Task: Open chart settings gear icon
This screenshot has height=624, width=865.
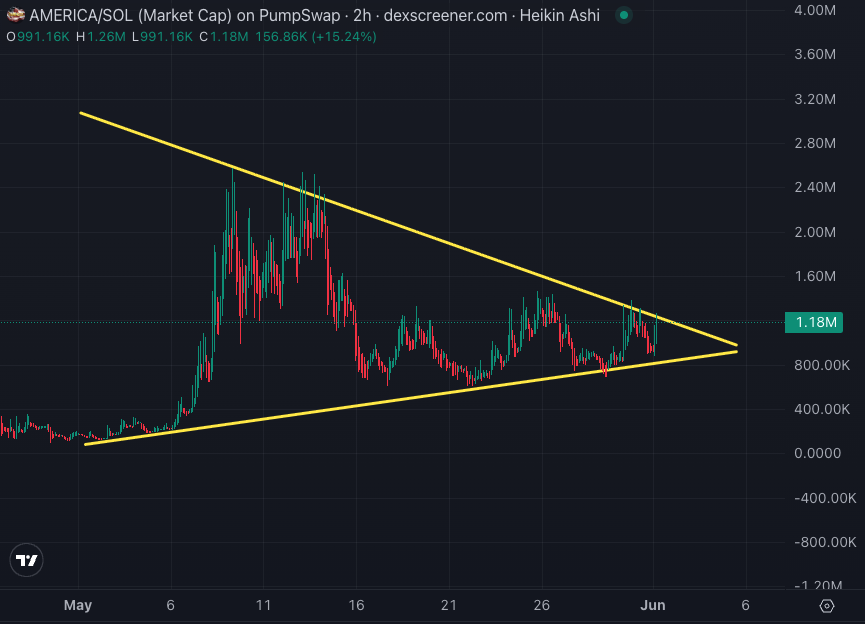Action: 826,606
